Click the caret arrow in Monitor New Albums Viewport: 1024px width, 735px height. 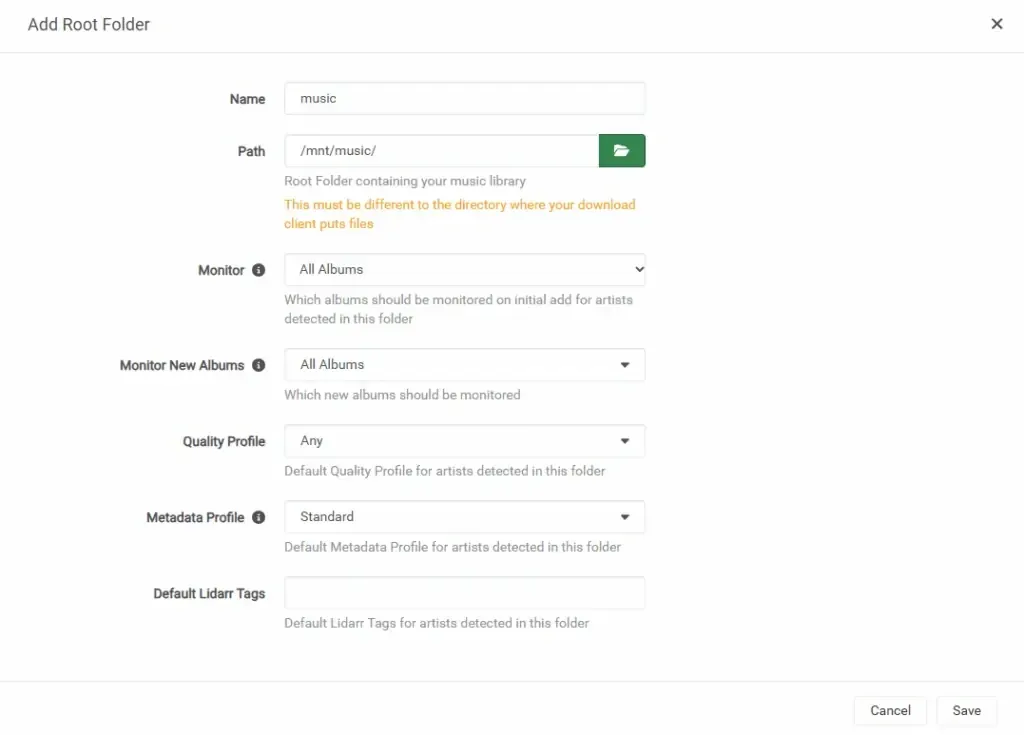coord(625,365)
